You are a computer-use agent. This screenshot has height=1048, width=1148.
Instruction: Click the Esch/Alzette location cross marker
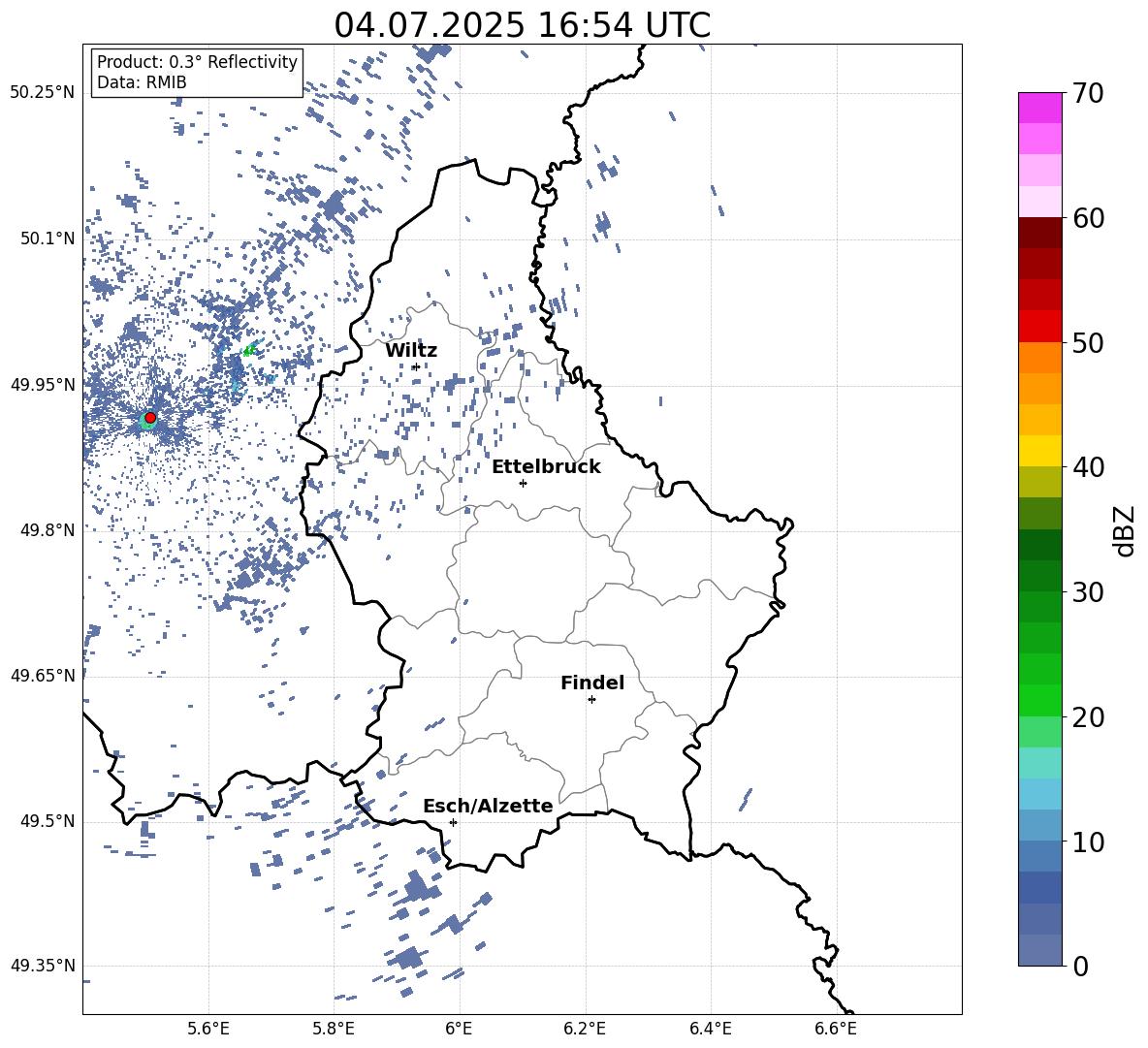(x=453, y=822)
